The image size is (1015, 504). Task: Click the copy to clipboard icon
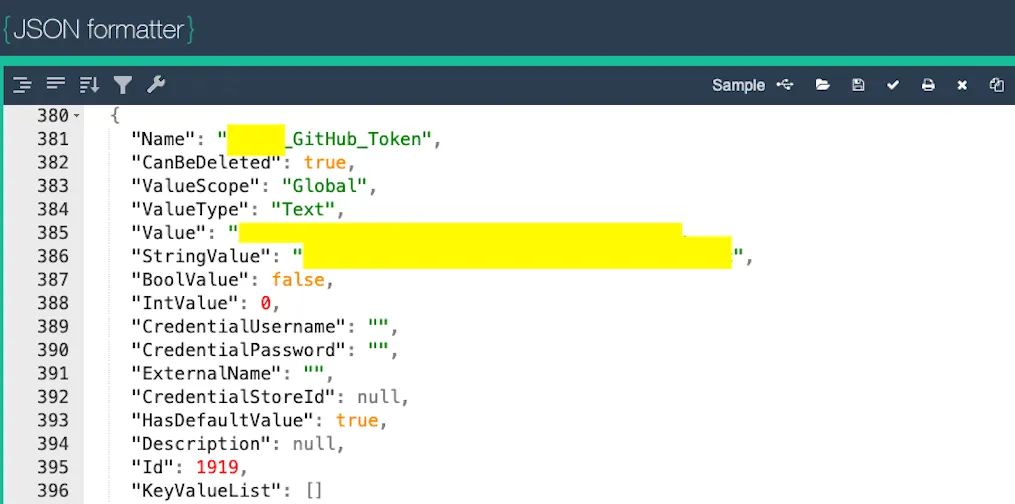click(x=996, y=85)
